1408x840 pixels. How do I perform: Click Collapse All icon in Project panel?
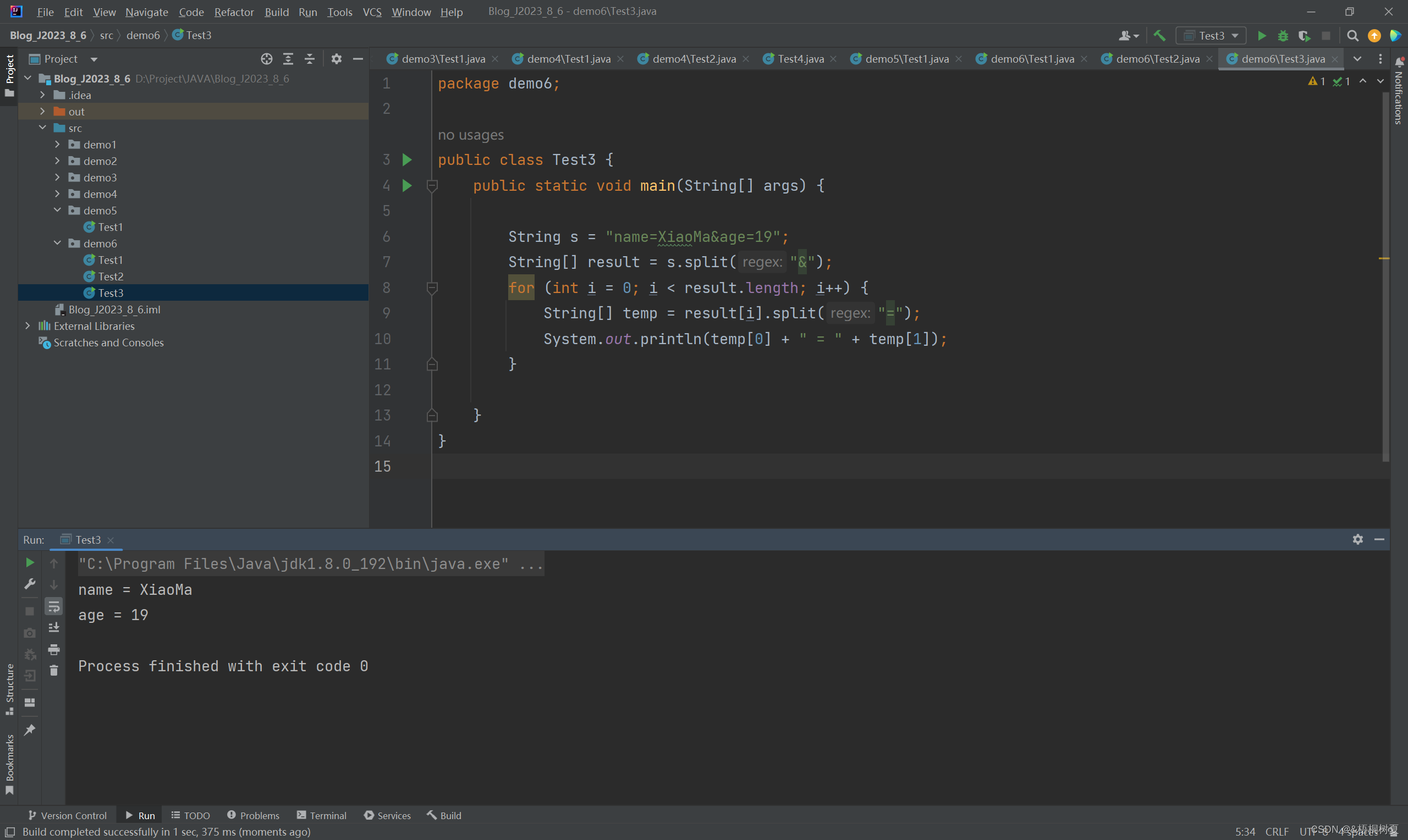(309, 59)
